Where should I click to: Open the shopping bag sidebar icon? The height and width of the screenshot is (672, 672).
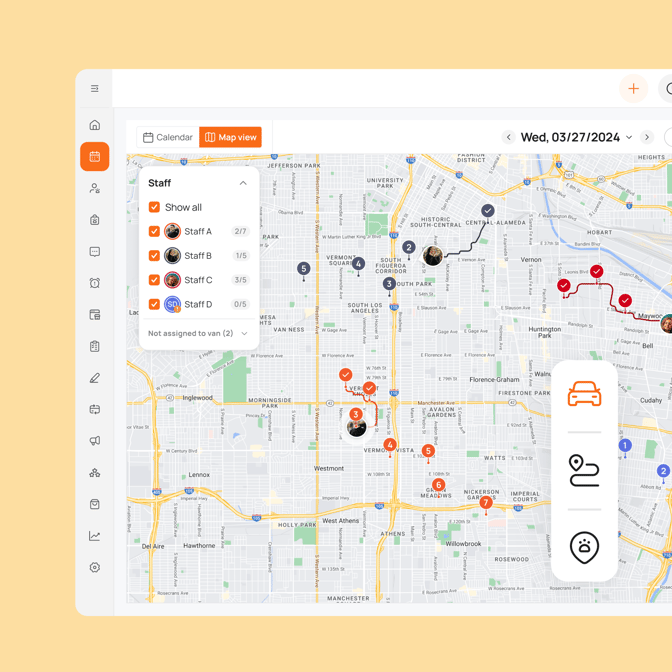tap(95, 504)
